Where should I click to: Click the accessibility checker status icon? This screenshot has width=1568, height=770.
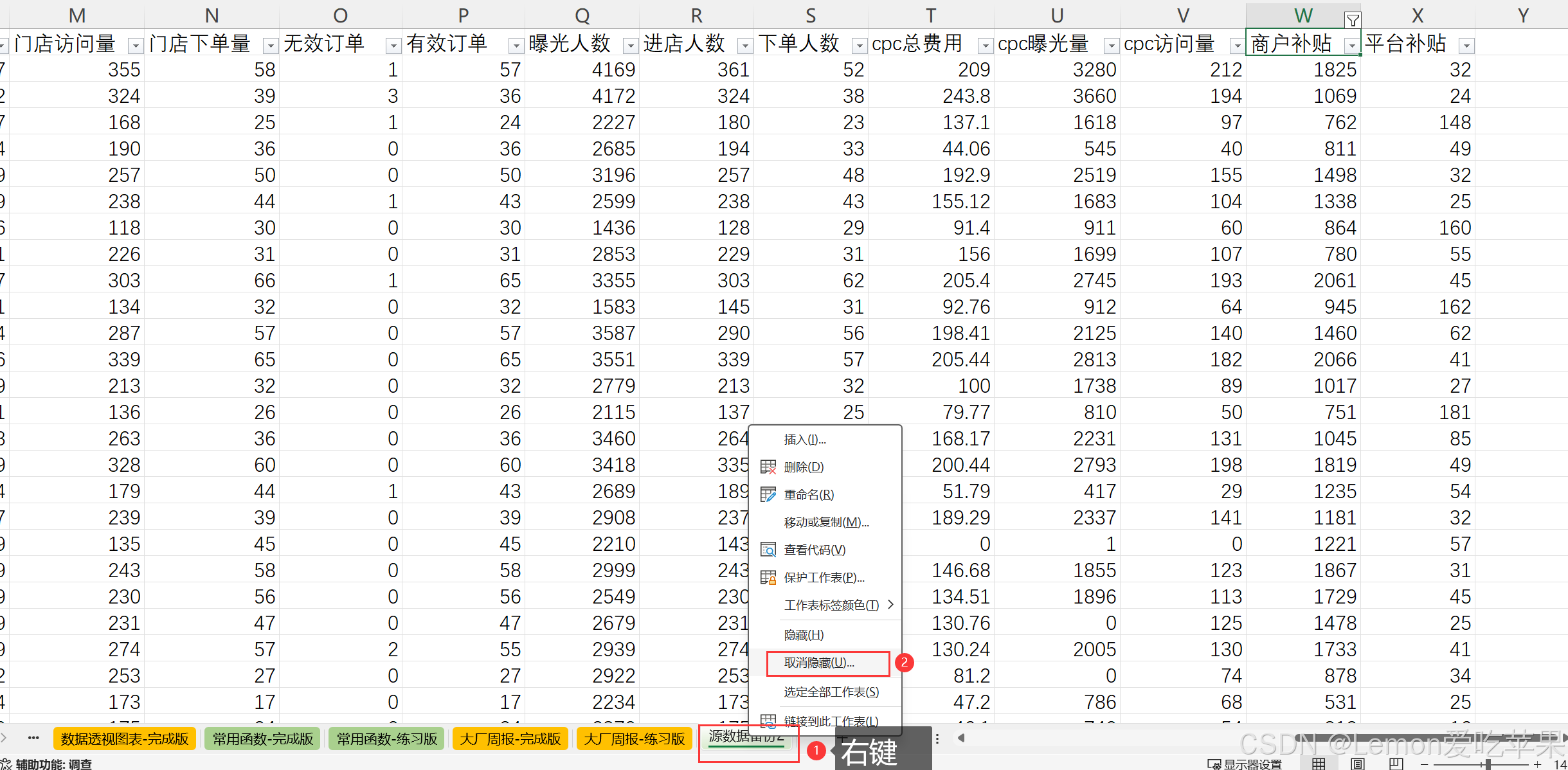(x=6, y=764)
